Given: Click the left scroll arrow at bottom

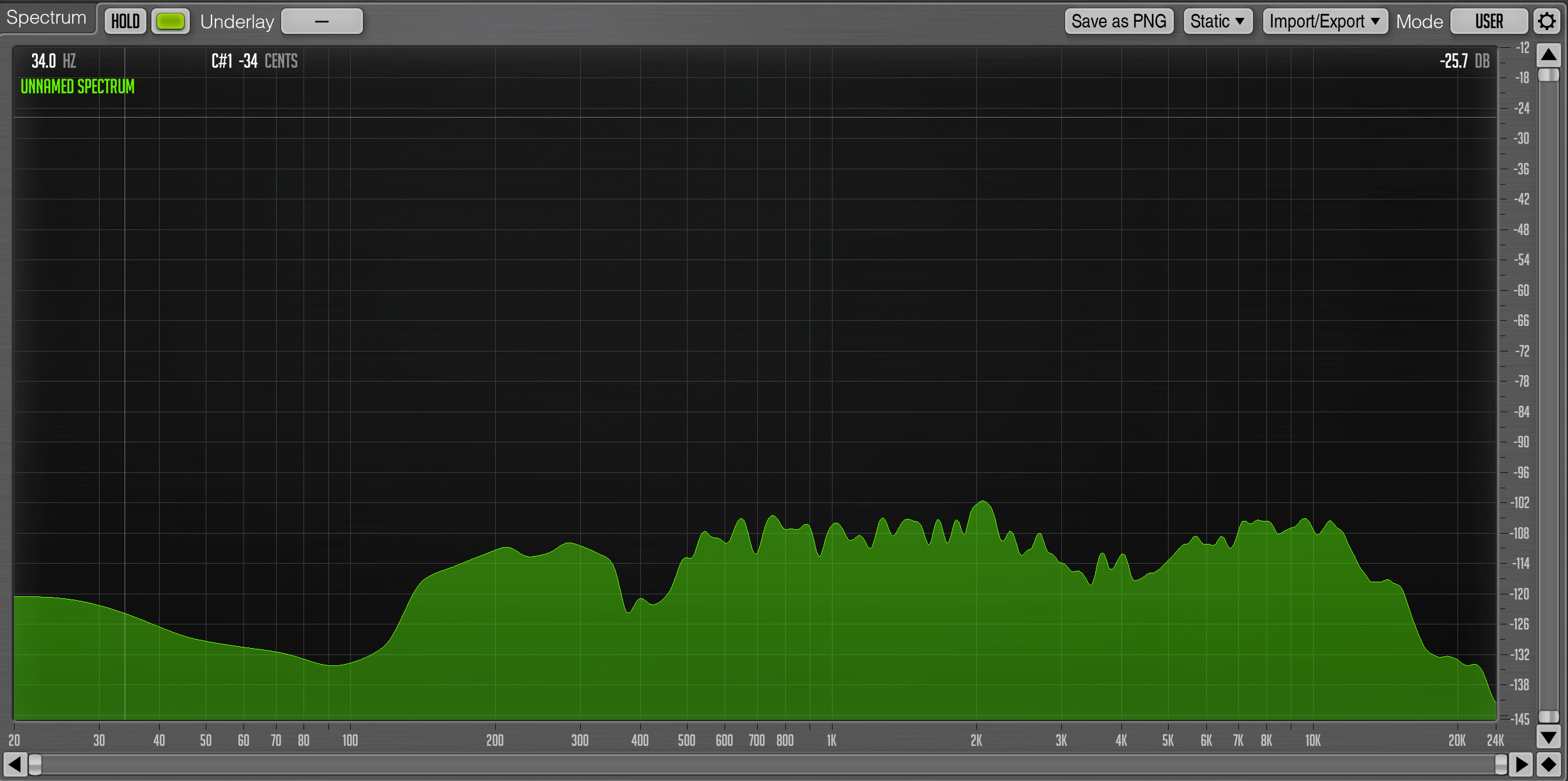Looking at the screenshot, I should pos(14,764).
